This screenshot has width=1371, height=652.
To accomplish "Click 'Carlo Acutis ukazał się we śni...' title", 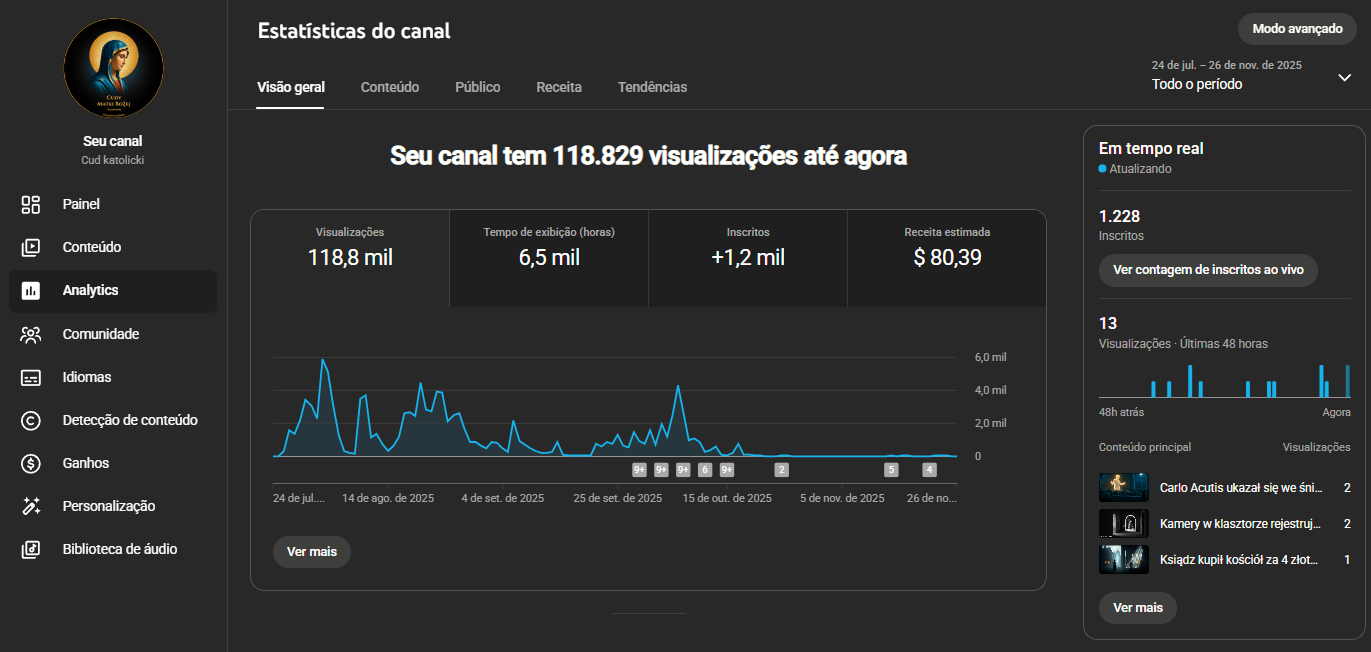I will point(1241,488).
